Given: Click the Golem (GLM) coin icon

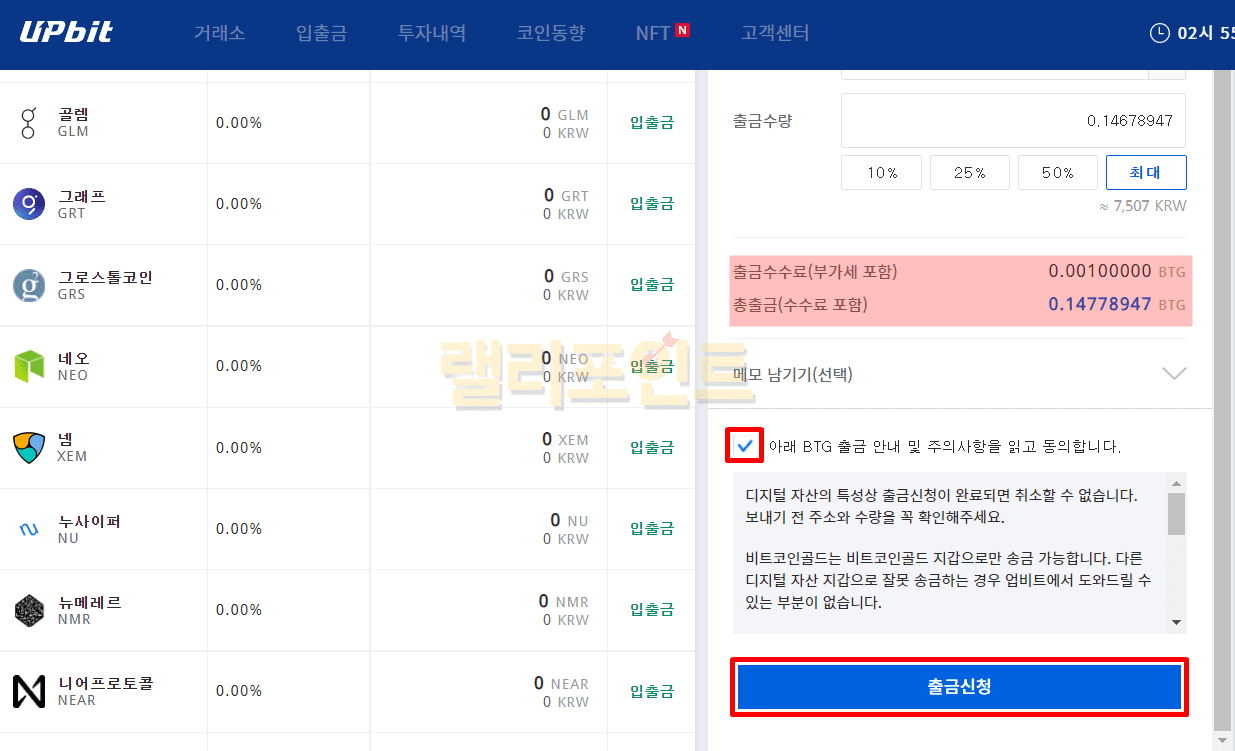Looking at the screenshot, I should point(28,123).
